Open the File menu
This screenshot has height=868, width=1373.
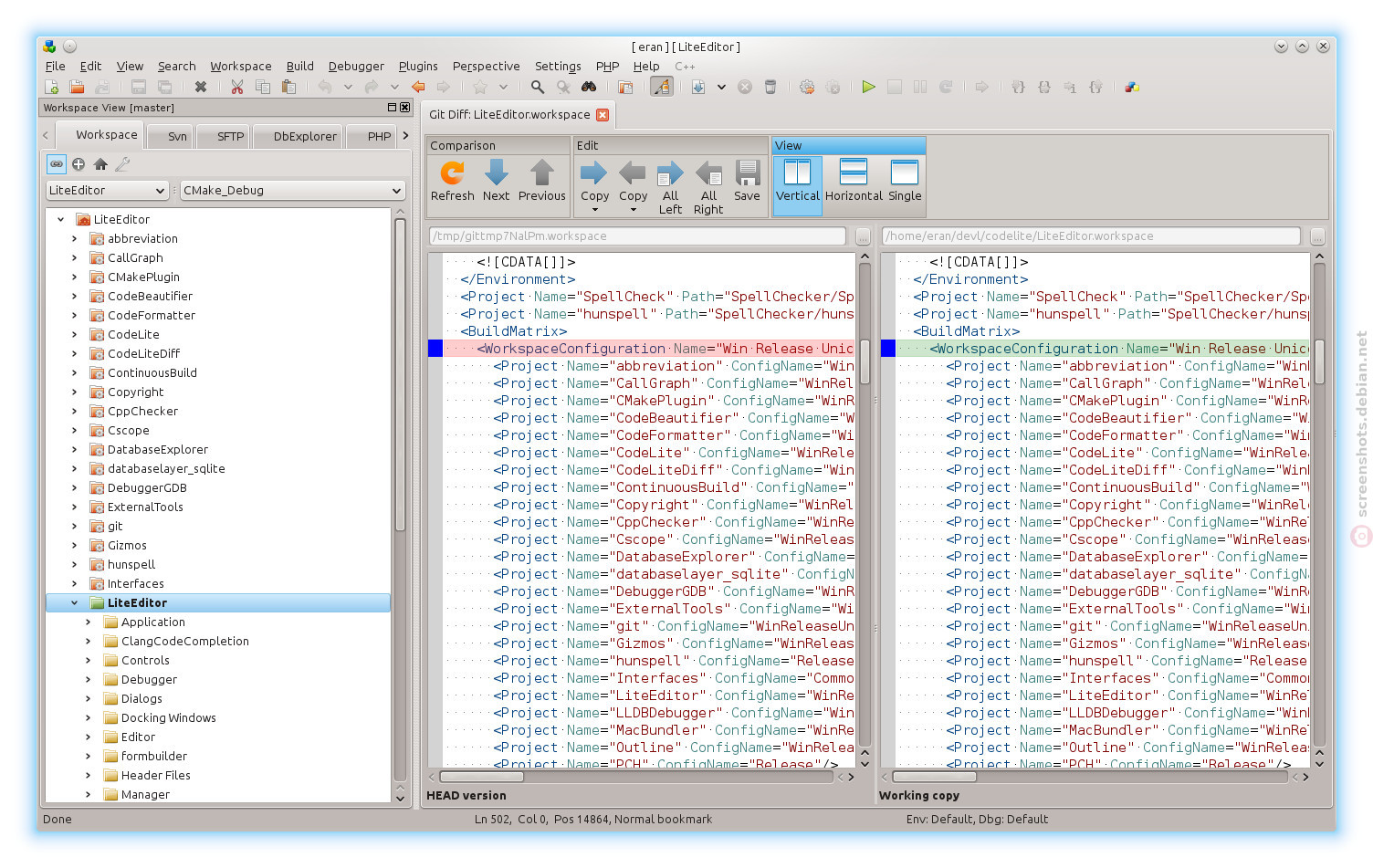pos(56,67)
